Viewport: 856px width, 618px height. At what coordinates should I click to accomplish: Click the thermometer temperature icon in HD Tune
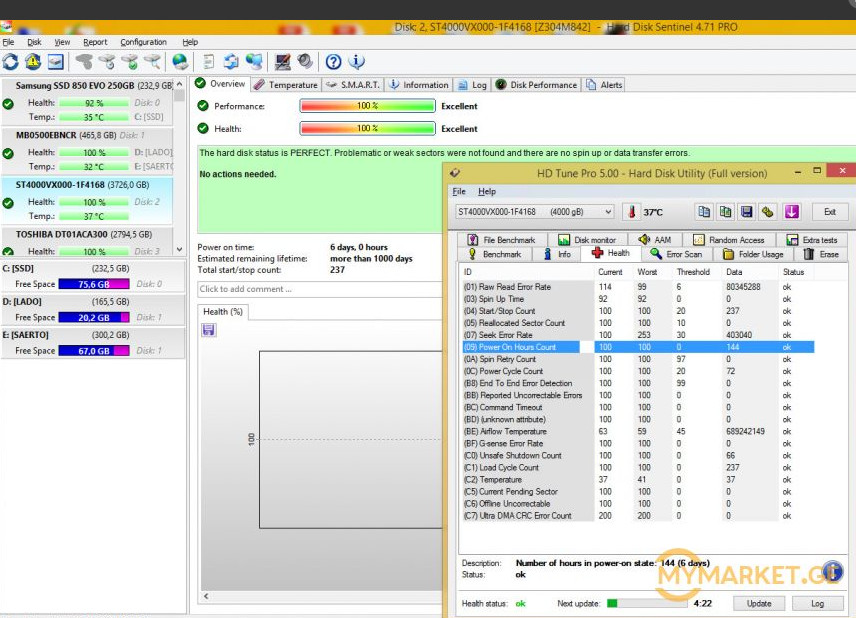tap(631, 212)
